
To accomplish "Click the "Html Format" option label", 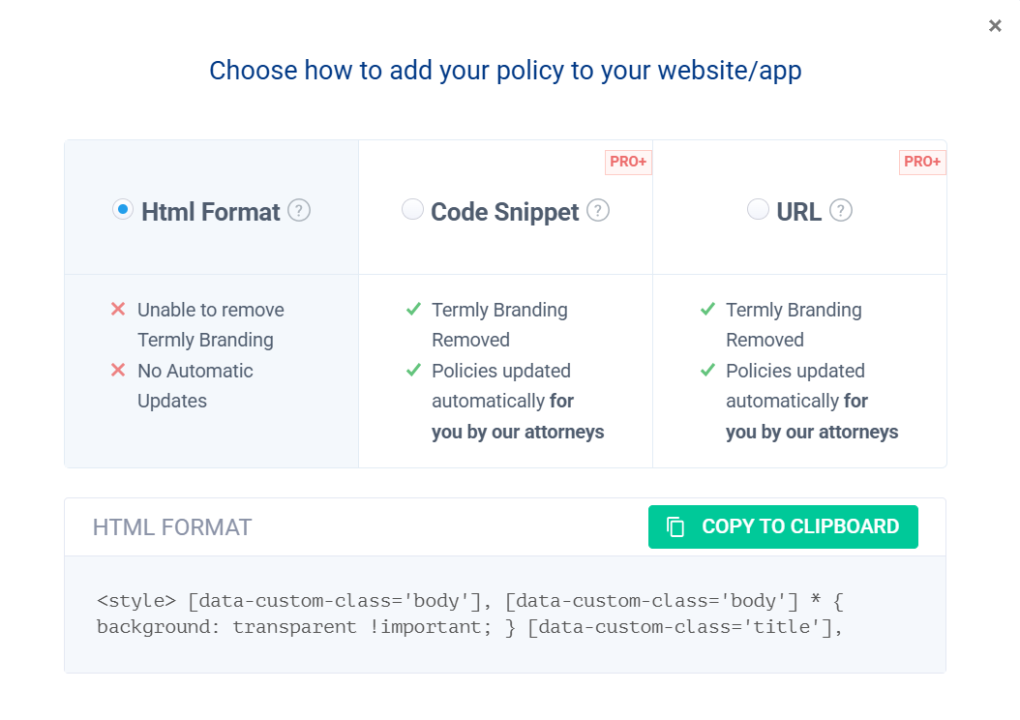I will pos(210,212).
